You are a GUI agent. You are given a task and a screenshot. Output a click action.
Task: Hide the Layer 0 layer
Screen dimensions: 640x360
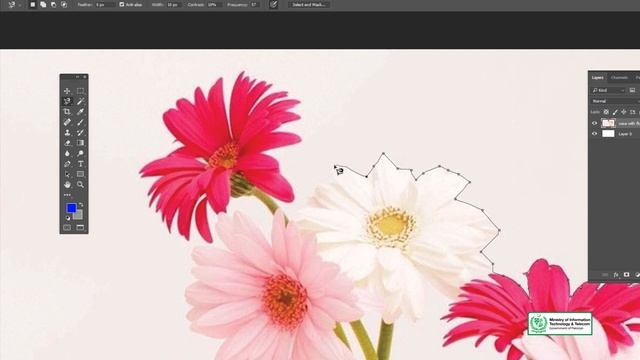(x=594, y=133)
